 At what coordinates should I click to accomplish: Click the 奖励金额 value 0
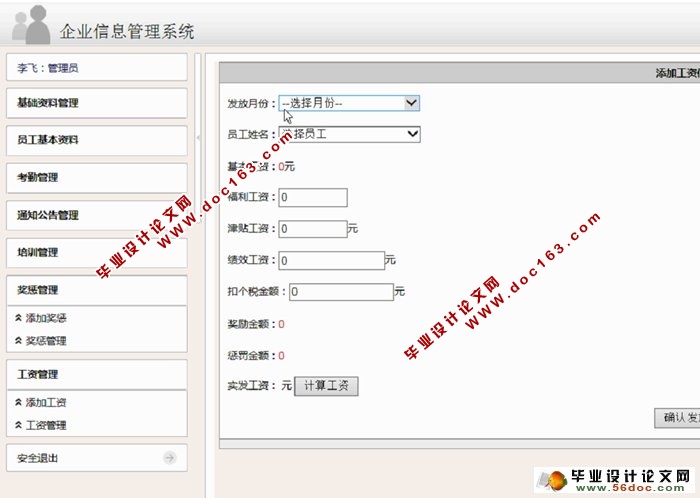pyautogui.click(x=281, y=324)
